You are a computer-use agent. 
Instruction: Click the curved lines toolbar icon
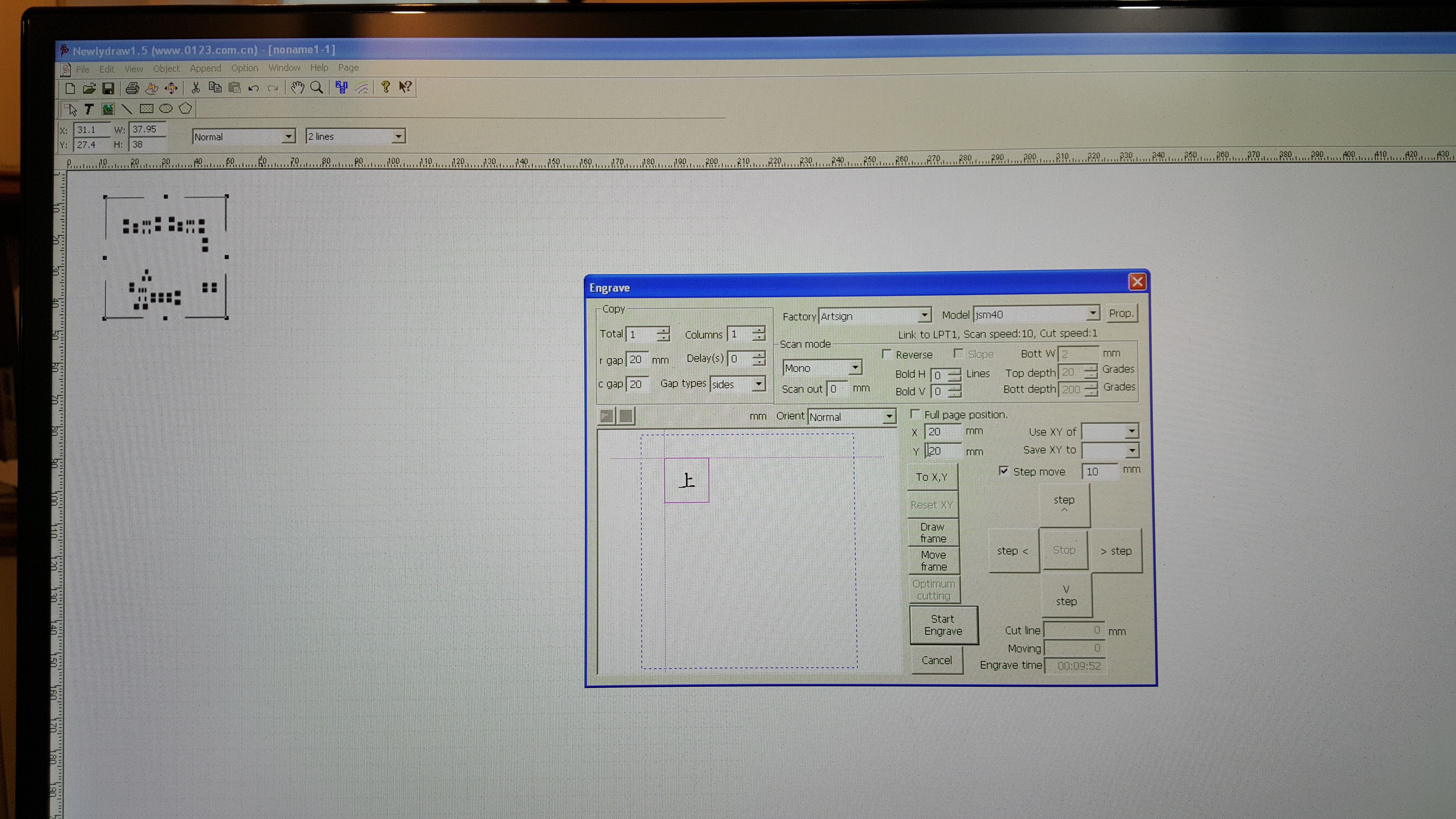361,87
